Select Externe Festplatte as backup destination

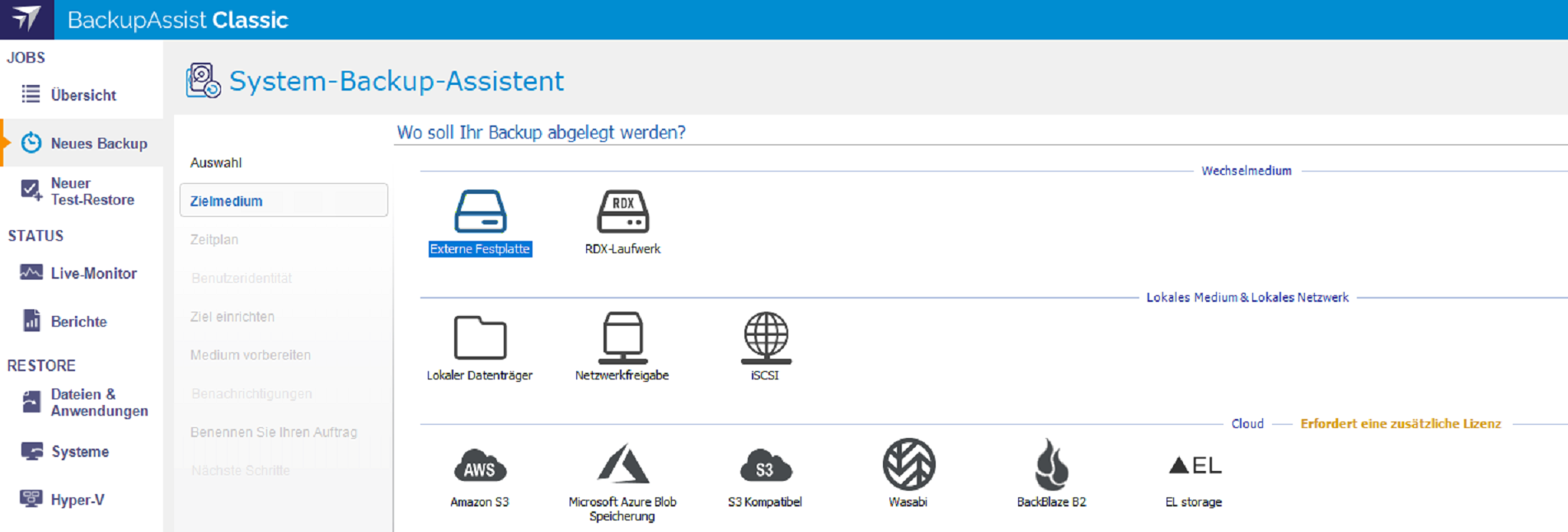pyautogui.click(x=480, y=213)
